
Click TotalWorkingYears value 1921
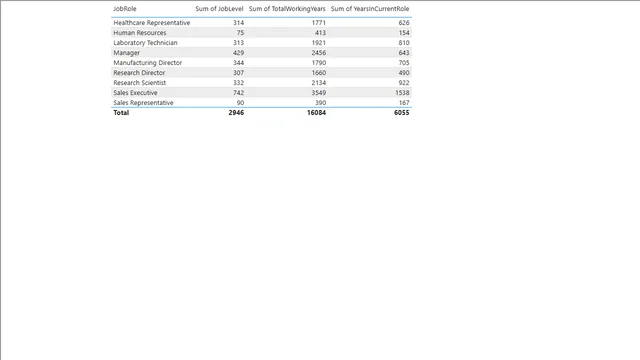[319, 43]
